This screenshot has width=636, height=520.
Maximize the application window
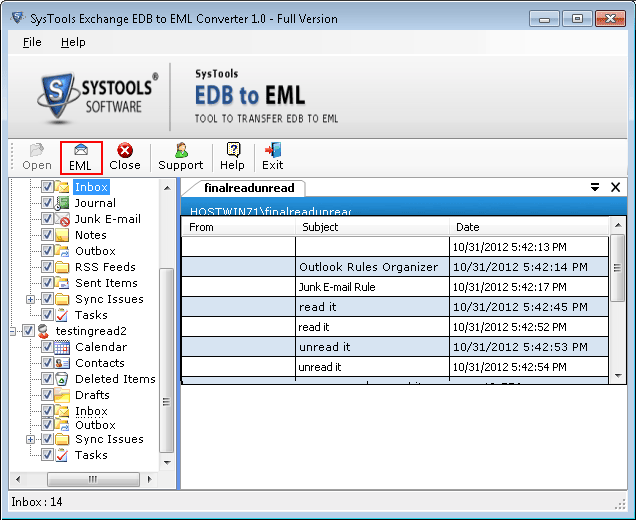tap(577, 19)
